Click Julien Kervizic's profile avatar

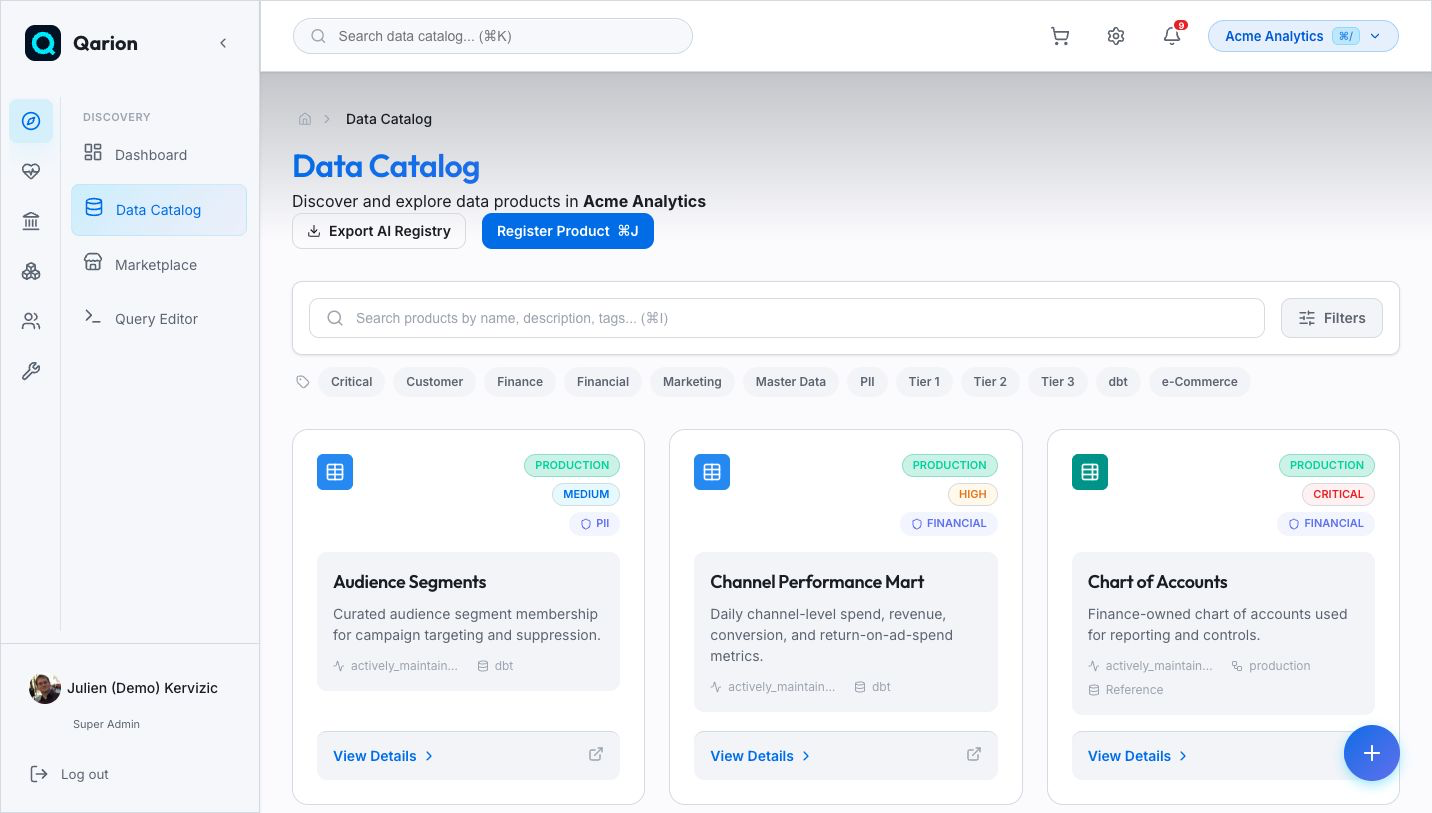pos(45,688)
